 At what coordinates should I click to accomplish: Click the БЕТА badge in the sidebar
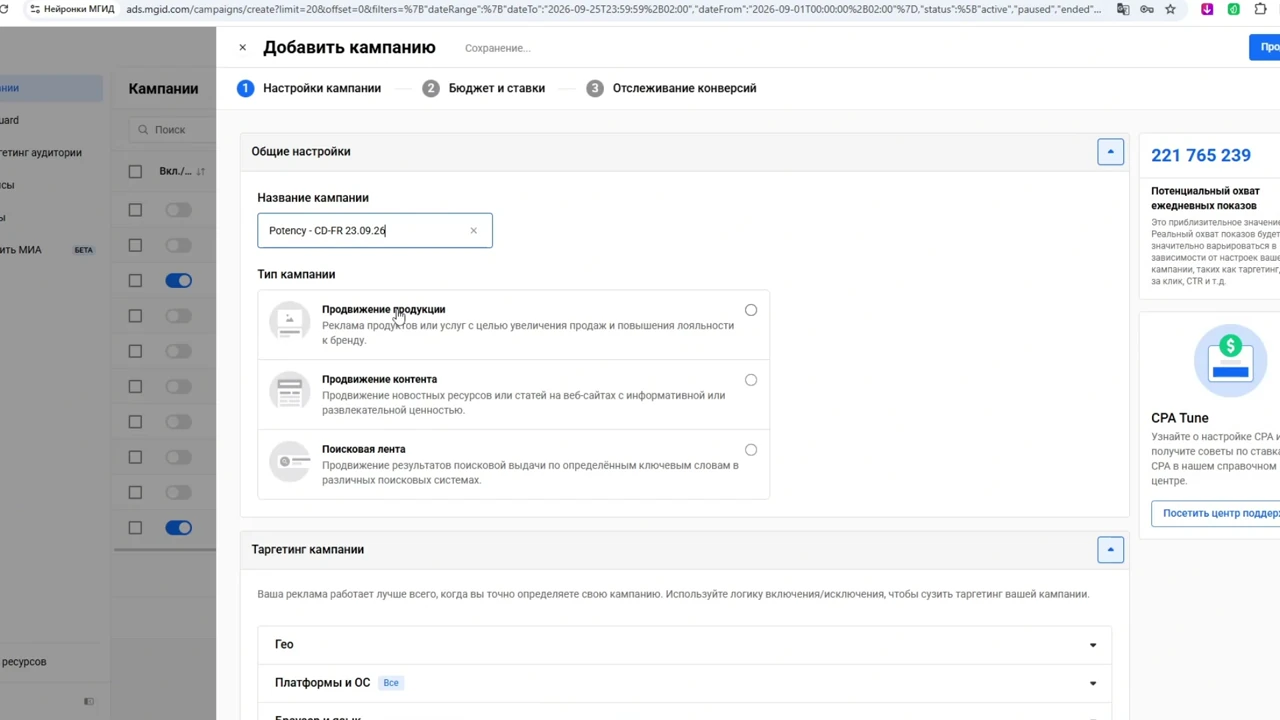83,250
